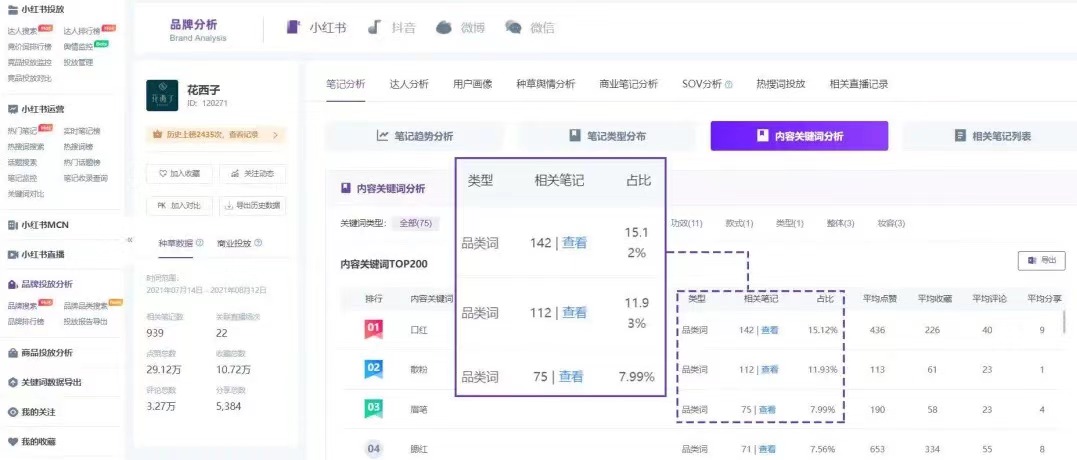Click the 导出历史数据 button
Viewport: 1077px width, 460px height.
253,205
